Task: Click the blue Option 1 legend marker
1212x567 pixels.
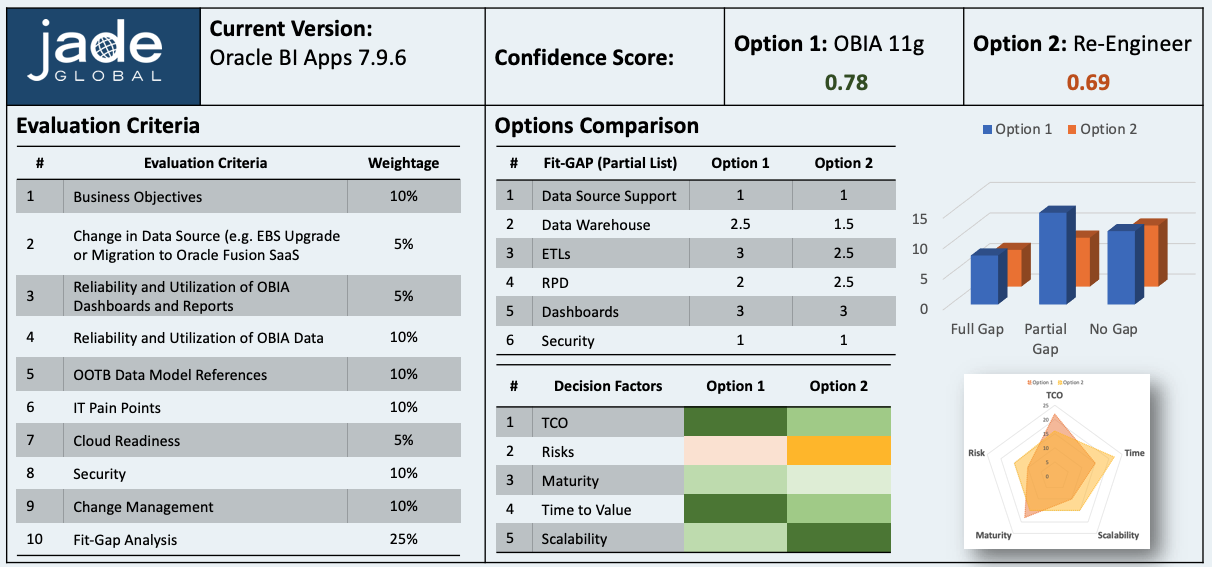Action: coord(988,129)
